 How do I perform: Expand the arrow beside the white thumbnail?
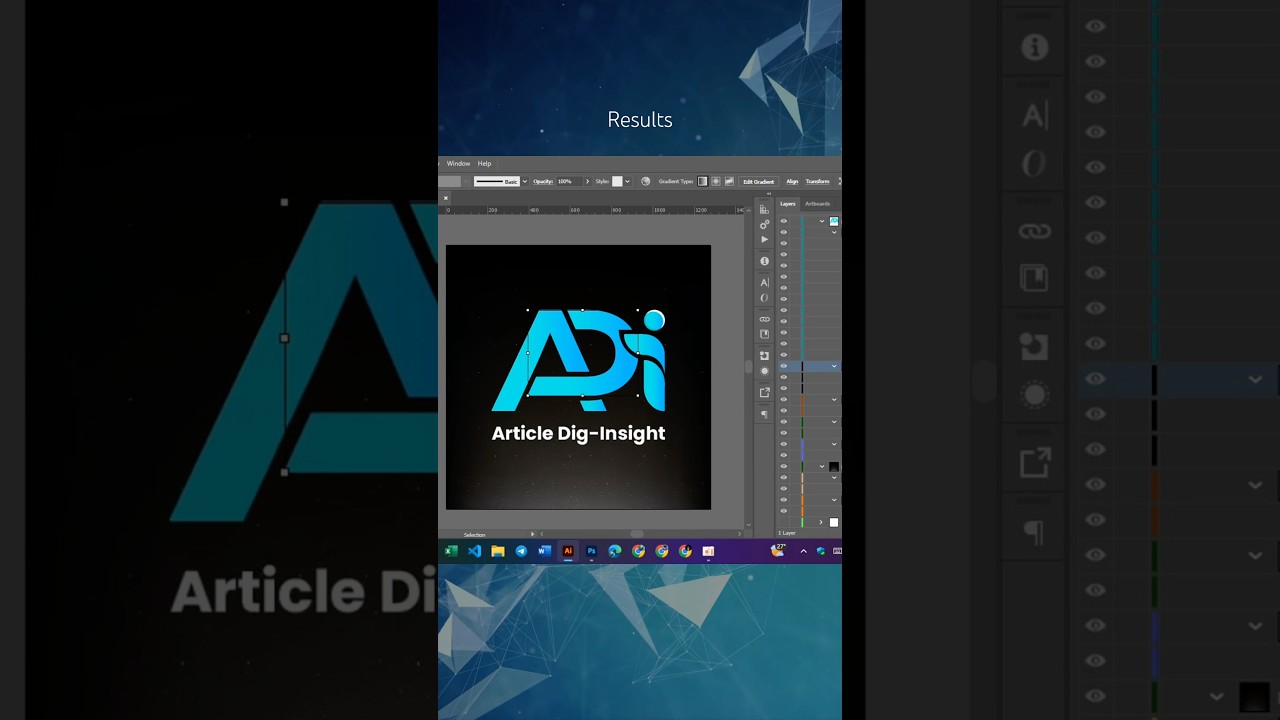pos(821,522)
